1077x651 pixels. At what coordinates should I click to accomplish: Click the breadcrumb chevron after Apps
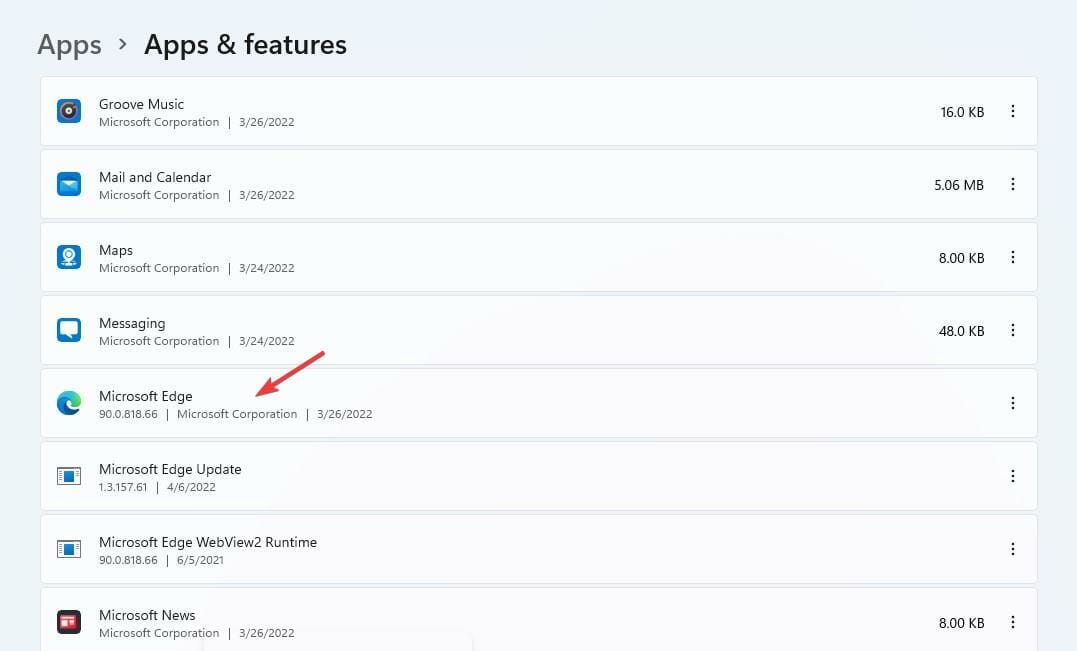123,45
